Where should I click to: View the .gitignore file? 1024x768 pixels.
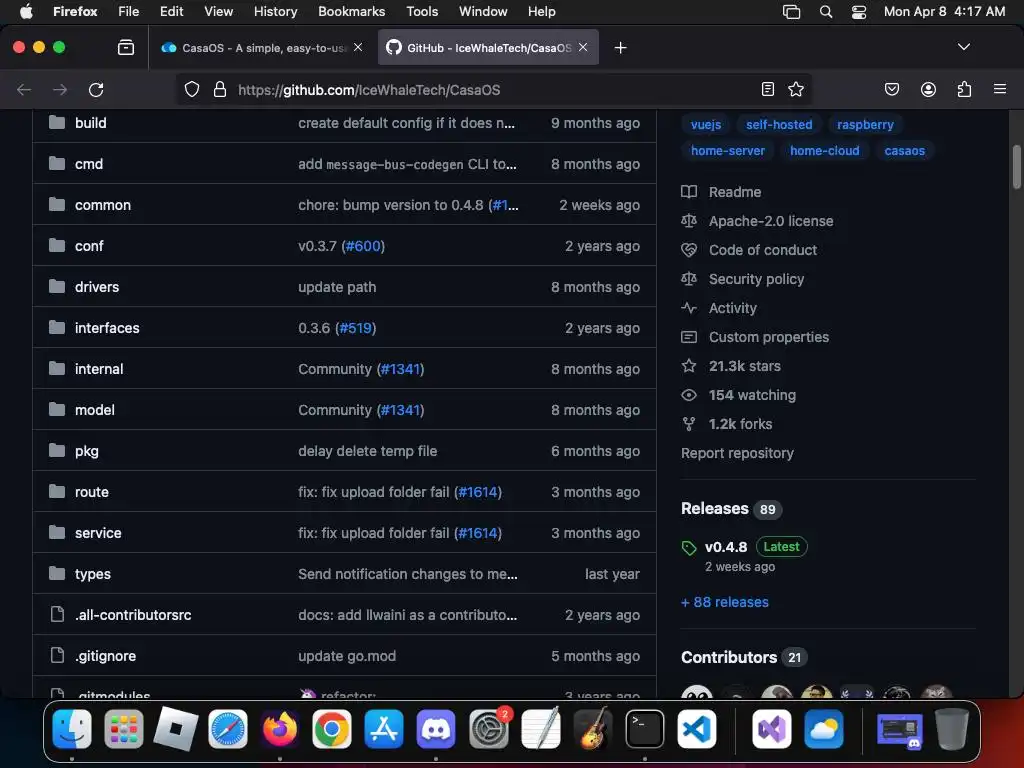tap(106, 656)
